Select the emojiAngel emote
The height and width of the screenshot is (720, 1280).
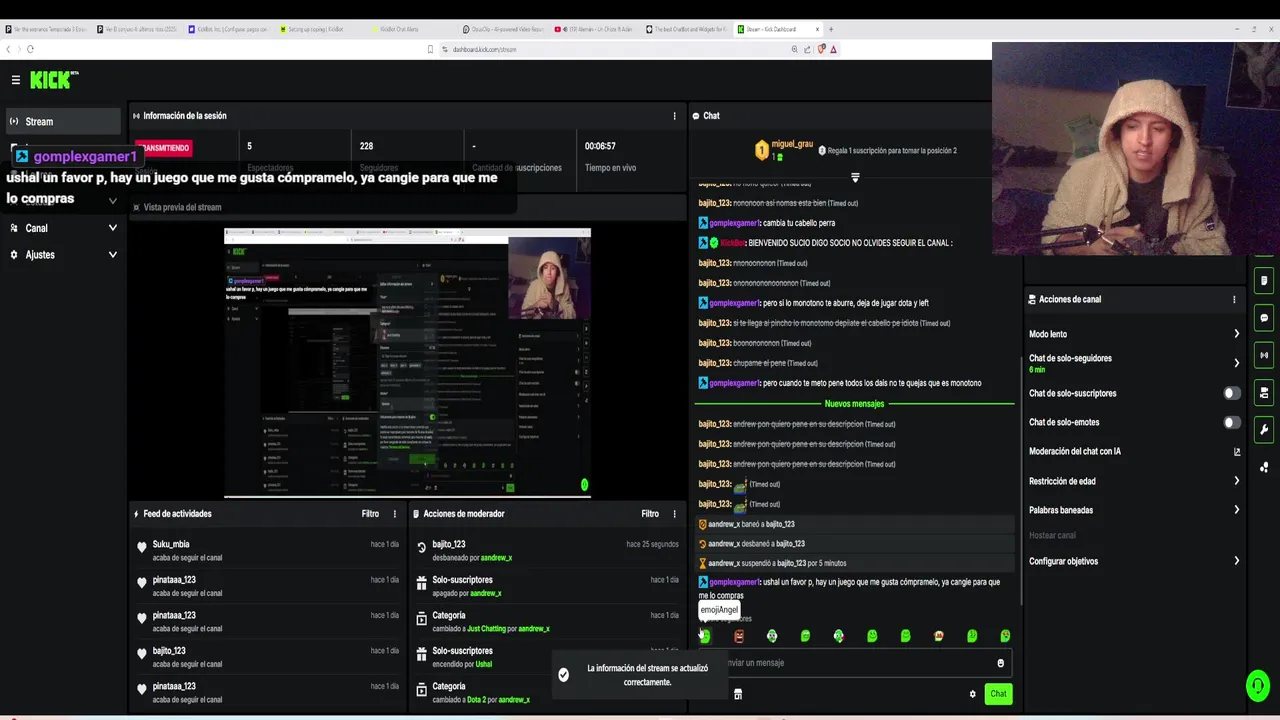(x=705, y=636)
